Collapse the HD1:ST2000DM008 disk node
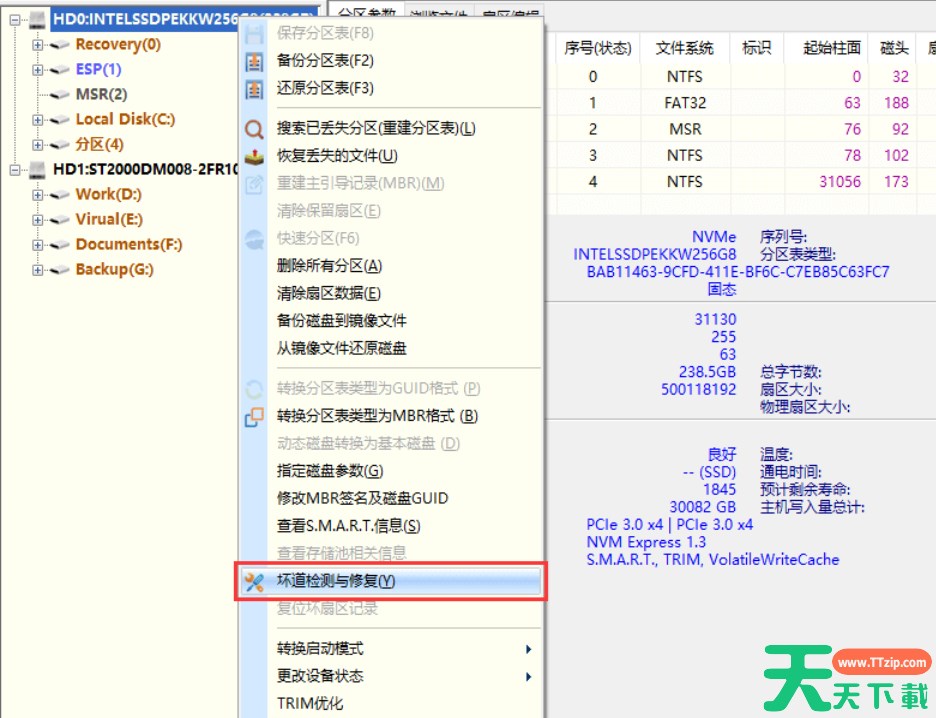 coord(14,170)
